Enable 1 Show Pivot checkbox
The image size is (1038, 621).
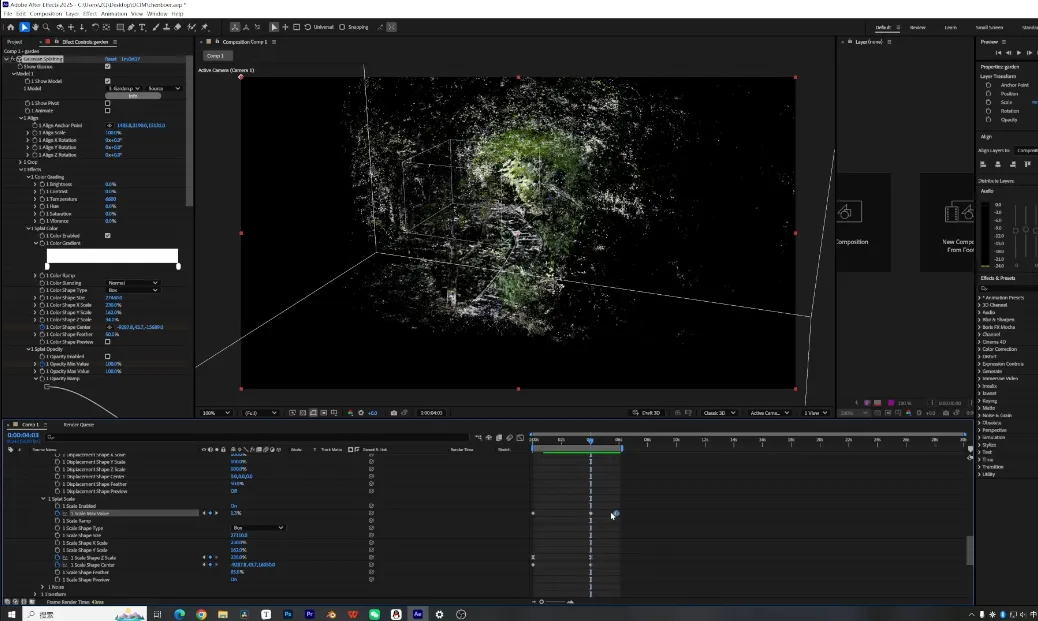click(107, 103)
